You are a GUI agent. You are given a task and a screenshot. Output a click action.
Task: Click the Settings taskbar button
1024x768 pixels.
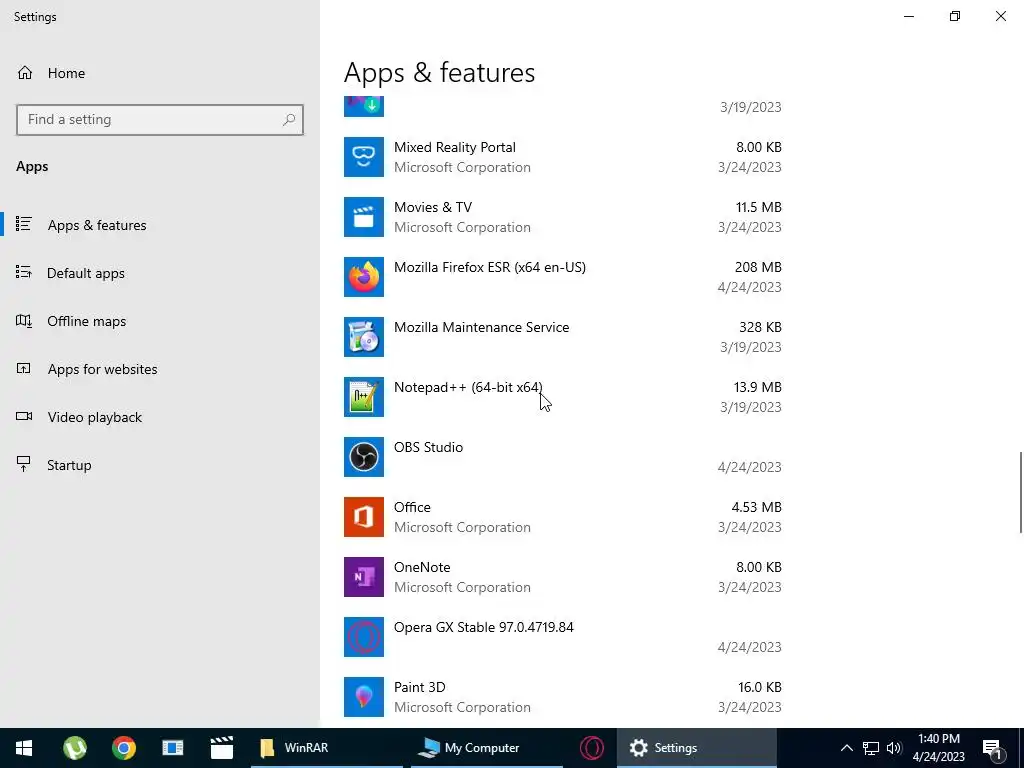pos(696,748)
